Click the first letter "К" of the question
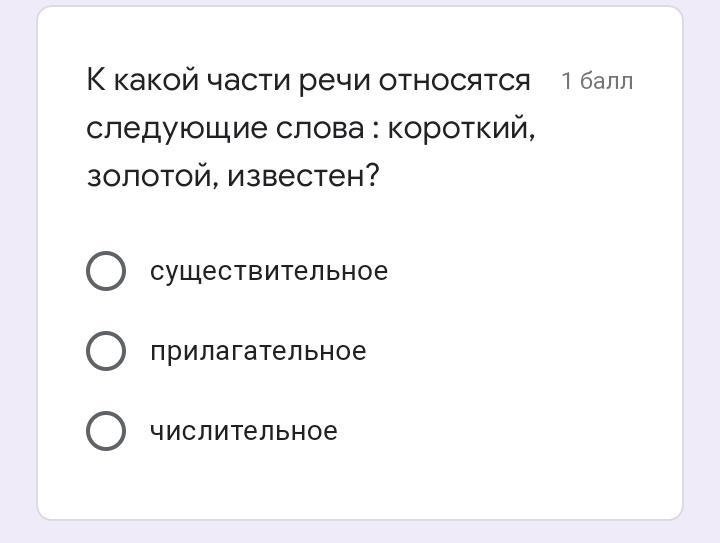Screen dimensions: 720x543 coord(96,81)
